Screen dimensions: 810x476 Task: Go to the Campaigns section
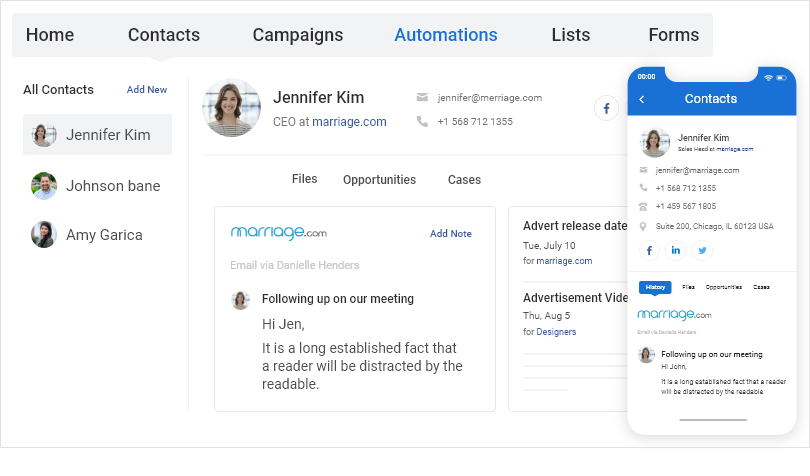(298, 35)
